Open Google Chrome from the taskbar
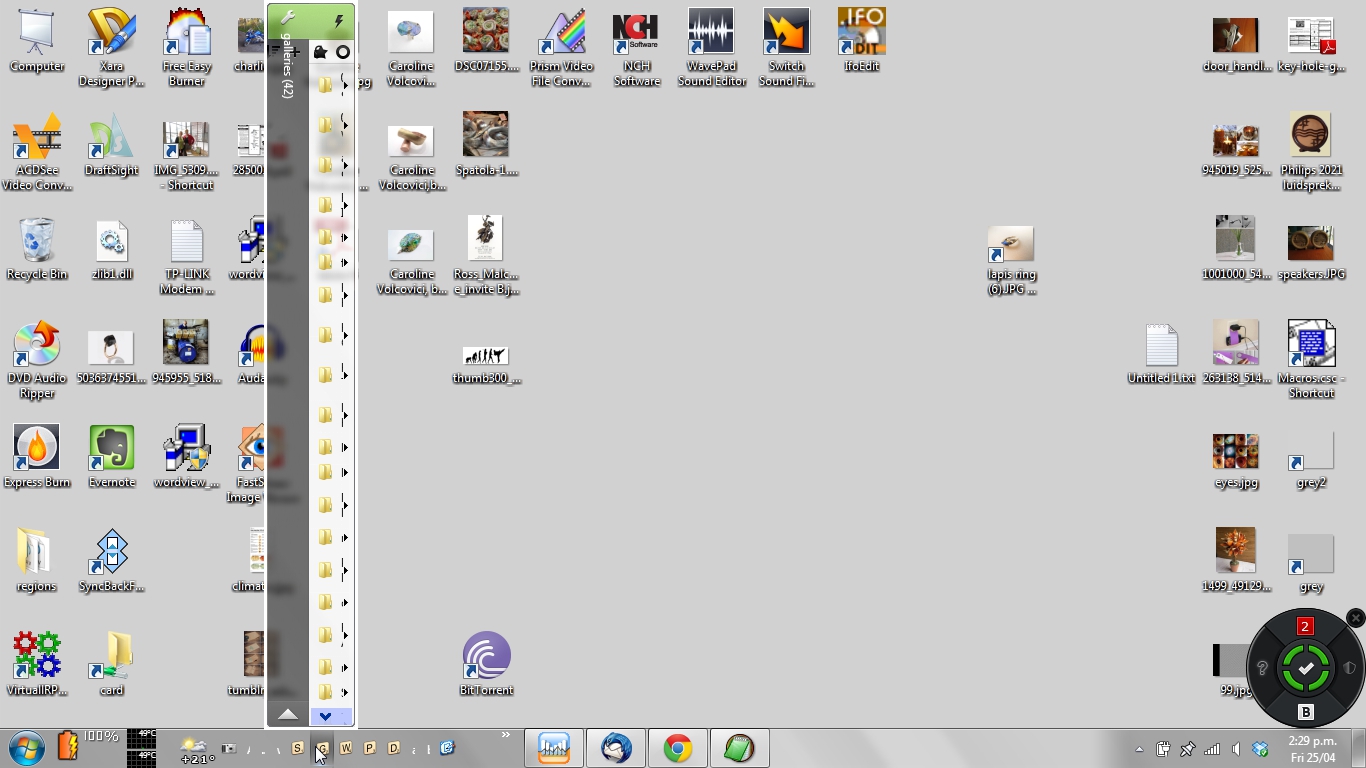This screenshot has width=1366, height=768. 678,748
